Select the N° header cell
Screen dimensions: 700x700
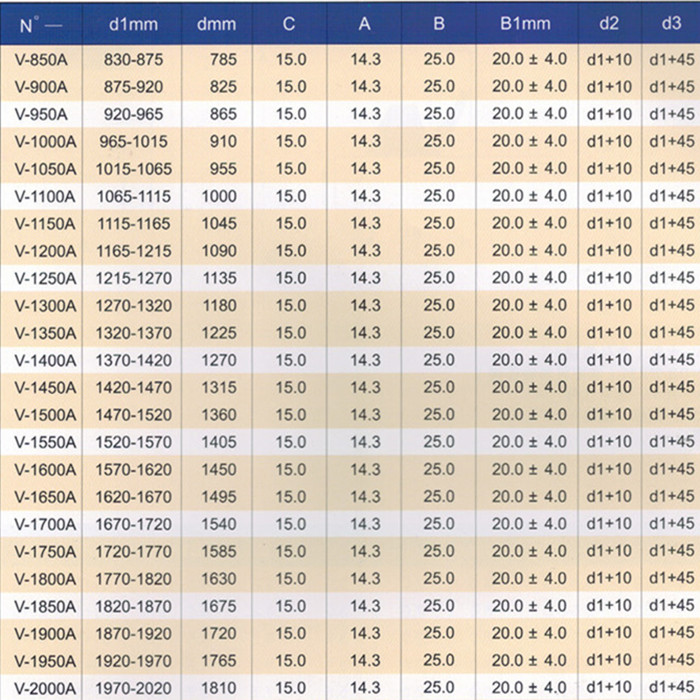click(42, 24)
